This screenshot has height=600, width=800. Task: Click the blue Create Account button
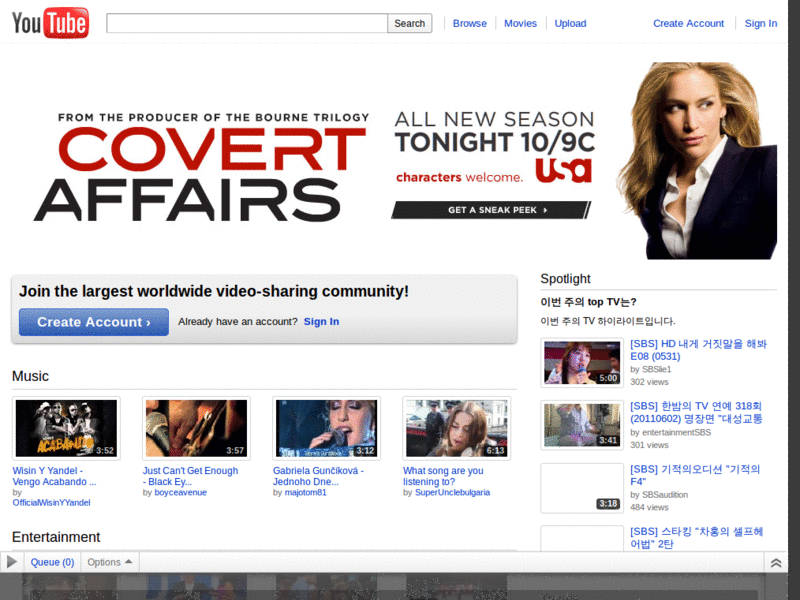[x=93, y=322]
